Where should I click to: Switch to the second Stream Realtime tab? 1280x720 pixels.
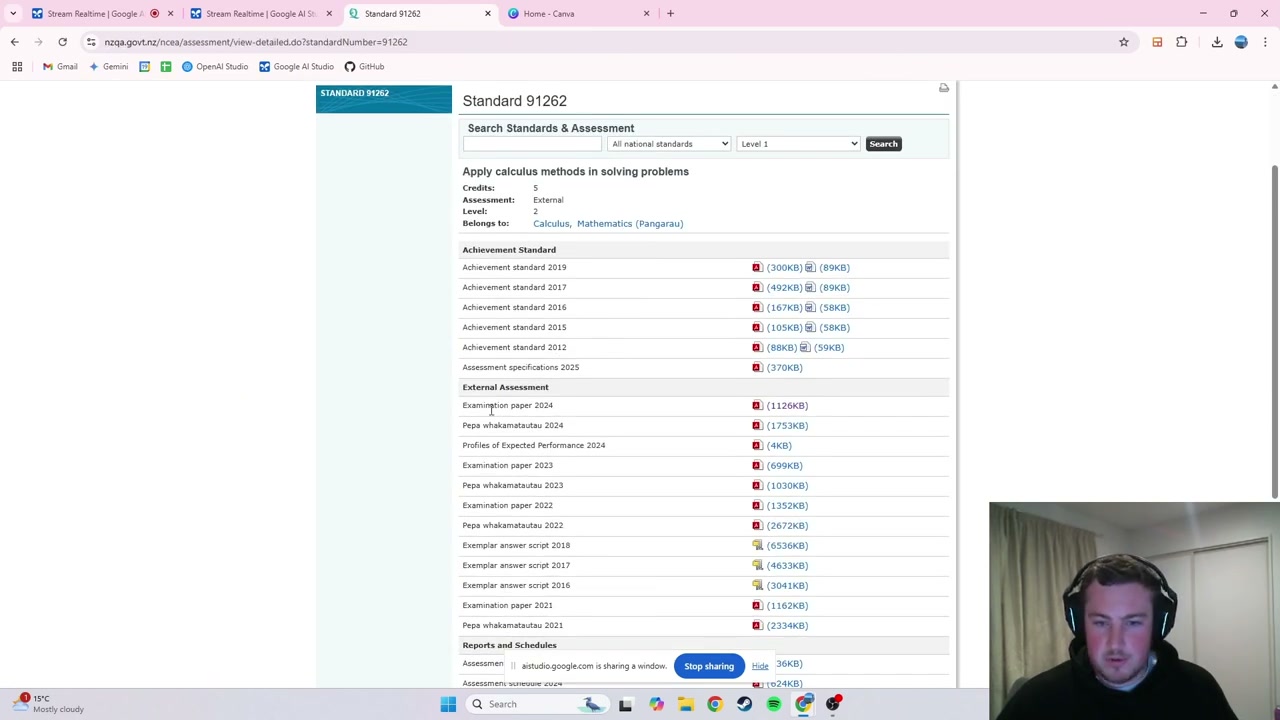click(x=262, y=13)
